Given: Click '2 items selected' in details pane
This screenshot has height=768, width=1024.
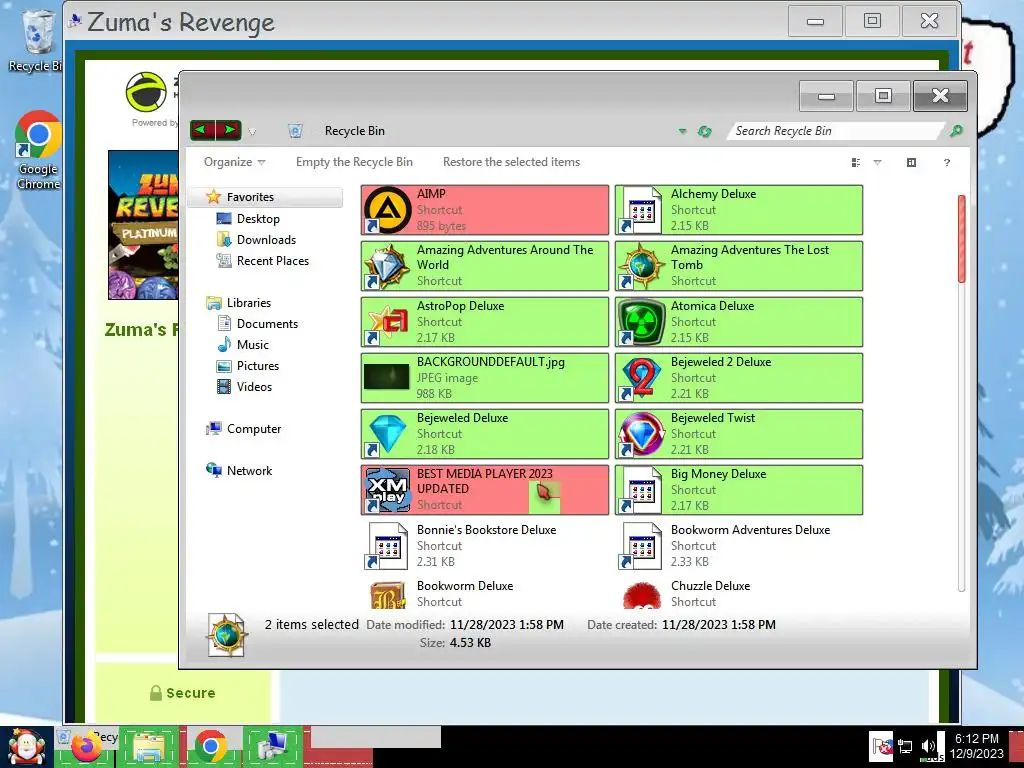Looking at the screenshot, I should [312, 624].
